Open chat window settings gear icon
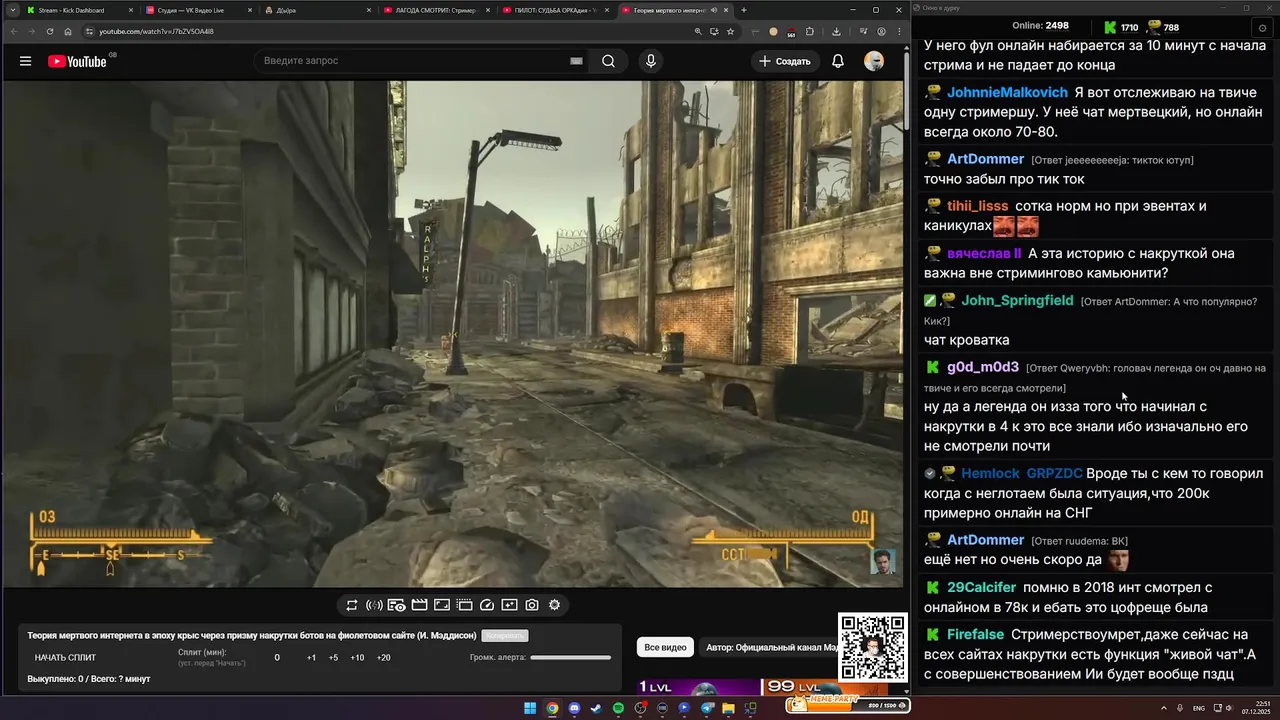Viewport: 1280px width, 720px height. coord(1262,27)
